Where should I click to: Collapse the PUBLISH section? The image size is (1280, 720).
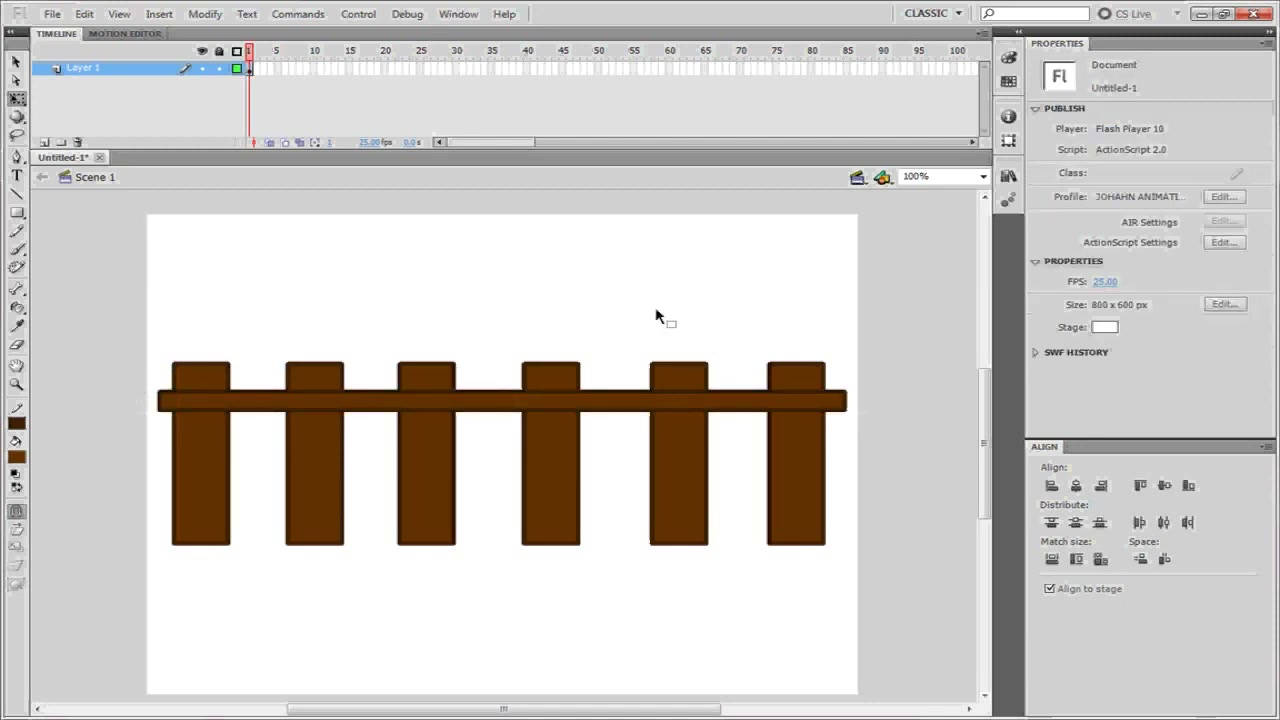coord(1036,108)
